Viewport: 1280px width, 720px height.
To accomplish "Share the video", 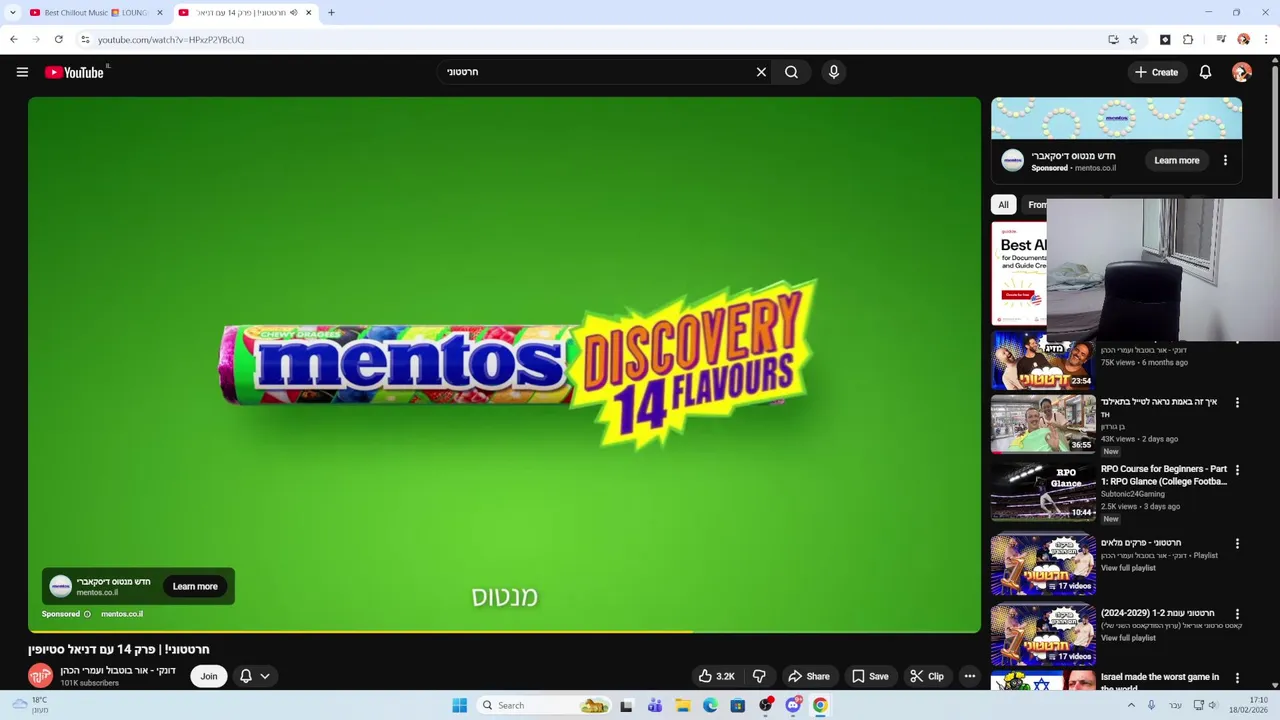I will (808, 676).
